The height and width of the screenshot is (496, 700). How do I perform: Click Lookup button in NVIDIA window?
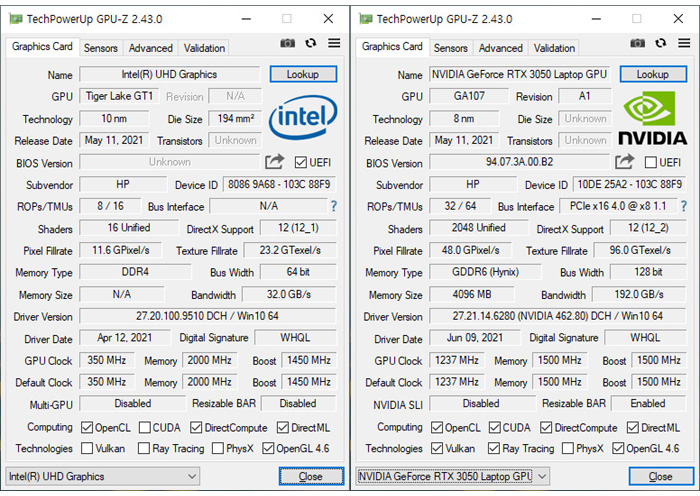(x=652, y=74)
